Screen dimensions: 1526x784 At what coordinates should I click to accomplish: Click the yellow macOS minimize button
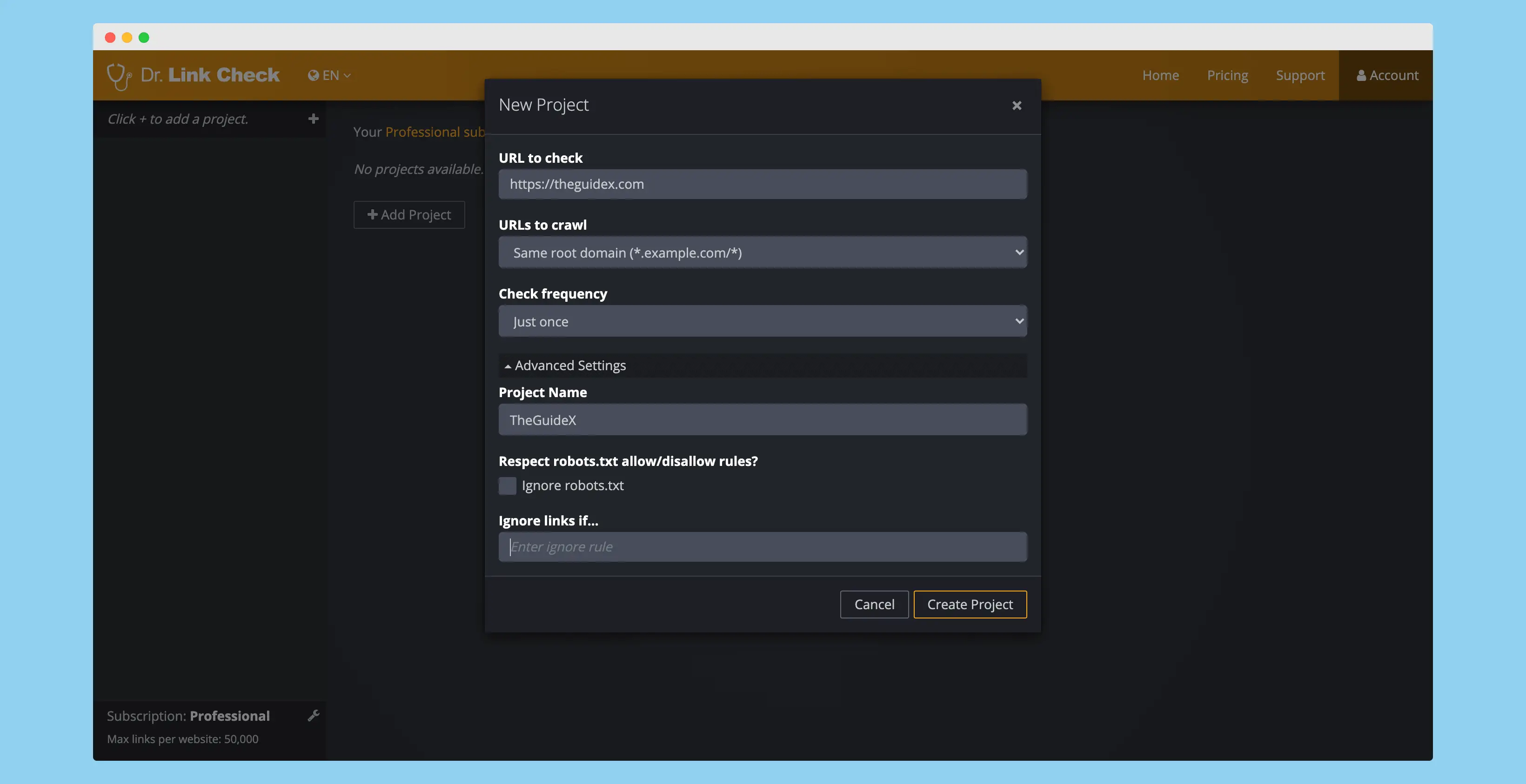pyautogui.click(x=127, y=38)
